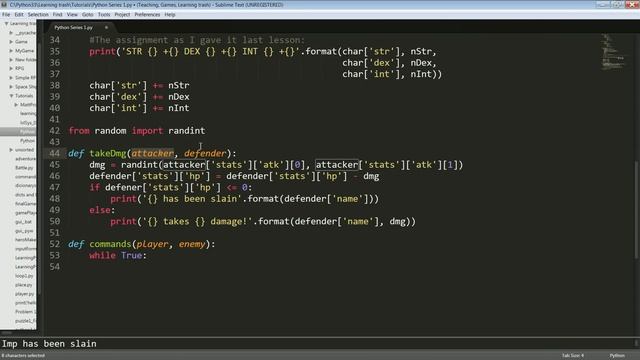Screen dimensions: 640x360
Task: Expand the New folder arrow
Action: point(11,60)
